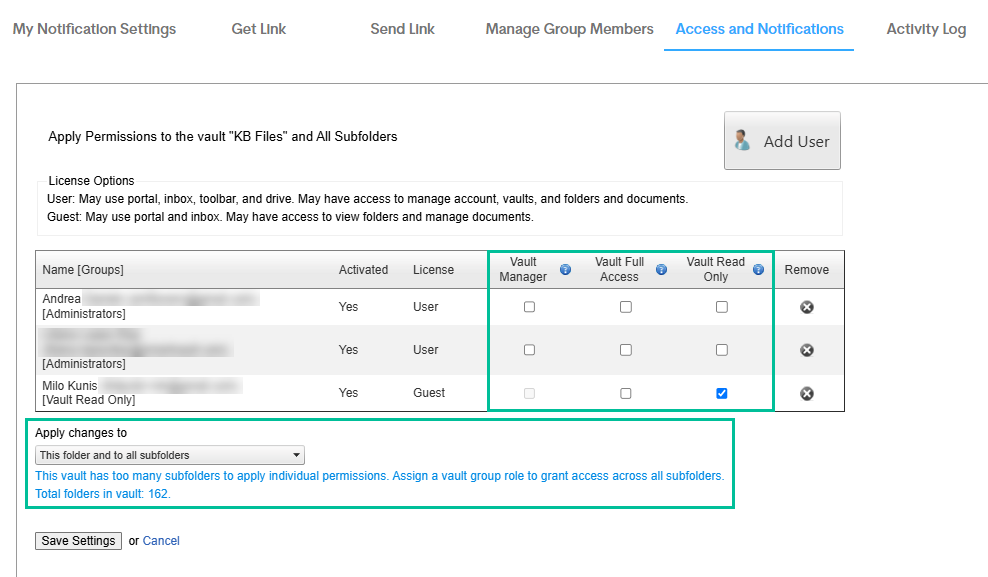The height and width of the screenshot is (577, 988).
Task: Click the Vault Manager help icon
Action: coord(565,270)
